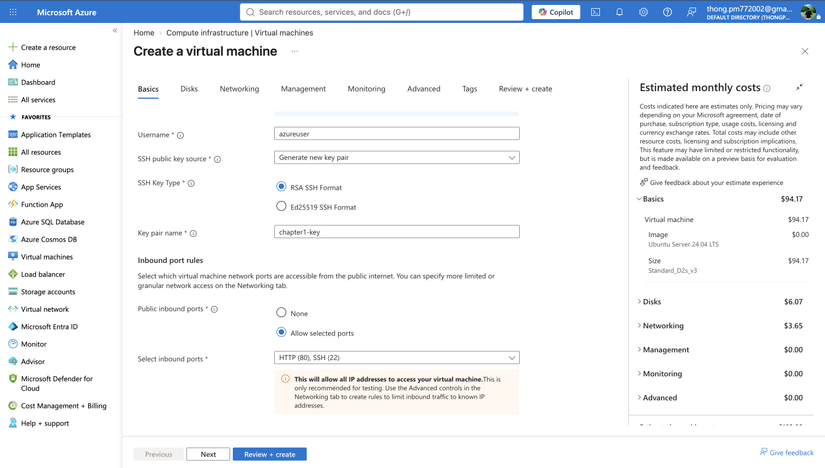This screenshot has height=468, width=825.
Task: Click the Dashboard icon in sidebar
Action: coord(13,82)
